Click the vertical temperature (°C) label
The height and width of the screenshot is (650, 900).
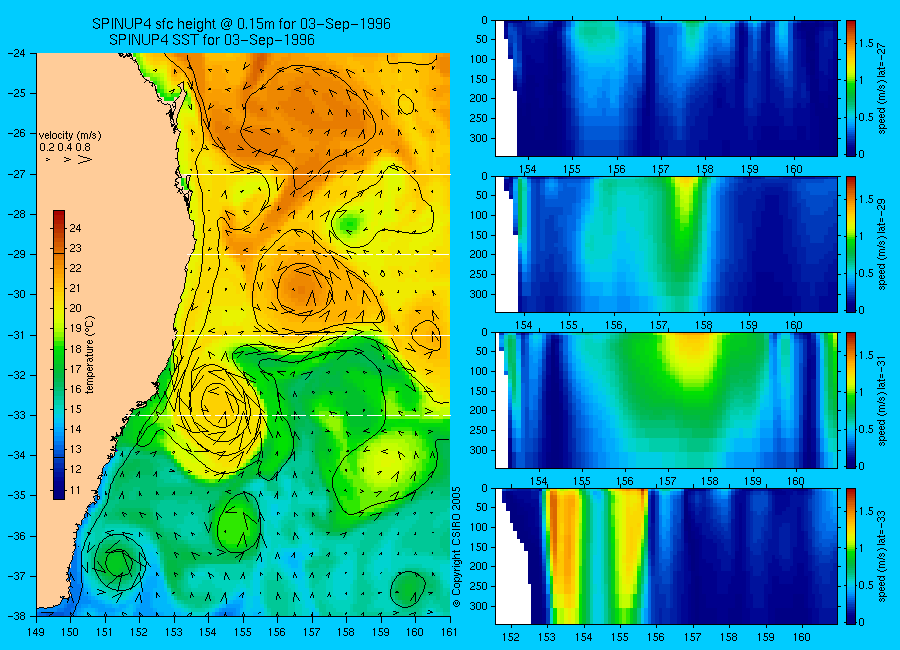click(90, 355)
